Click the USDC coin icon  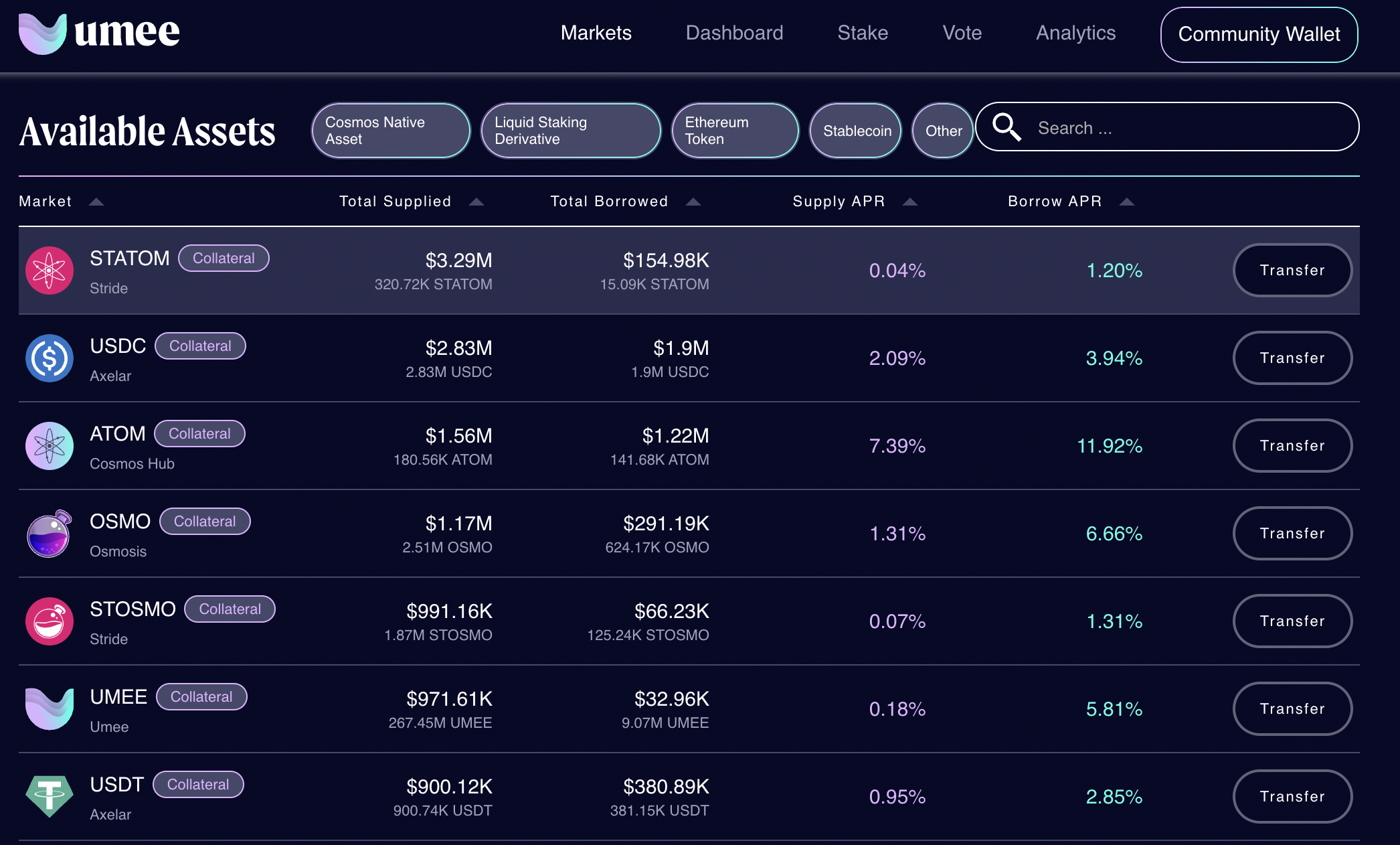[x=50, y=358]
